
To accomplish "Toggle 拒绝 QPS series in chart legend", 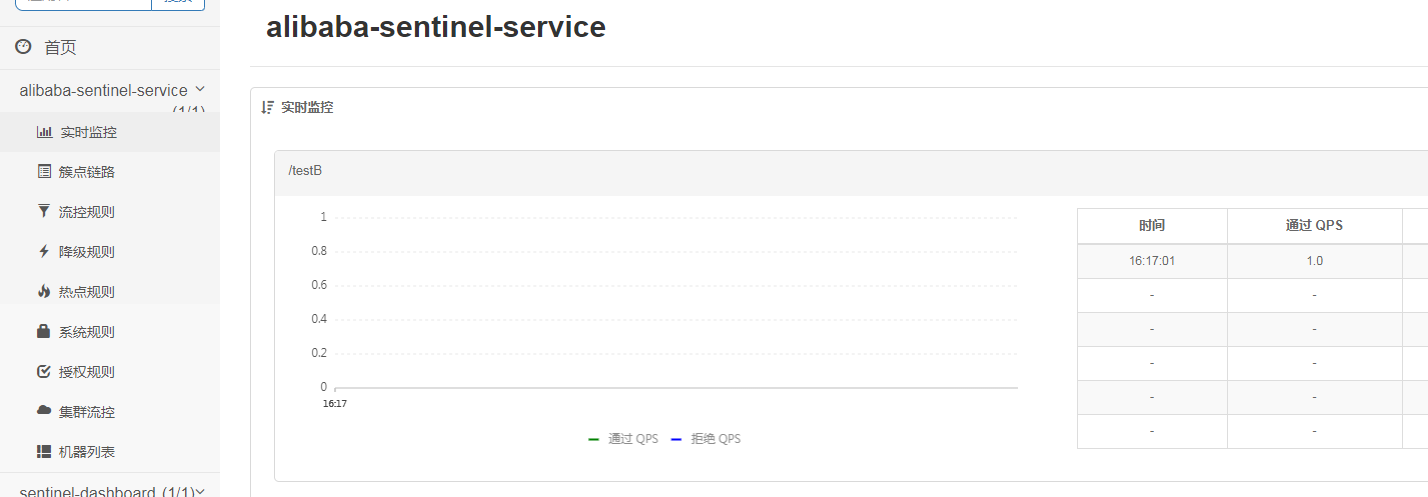I will 706,439.
